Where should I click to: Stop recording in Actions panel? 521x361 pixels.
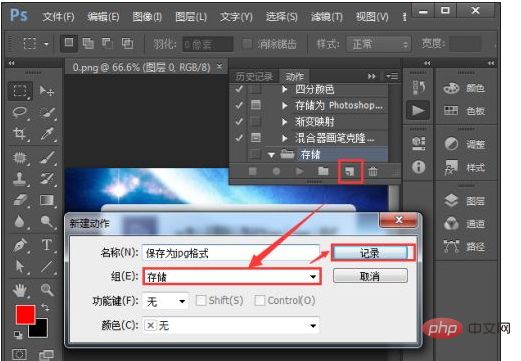click(x=253, y=171)
